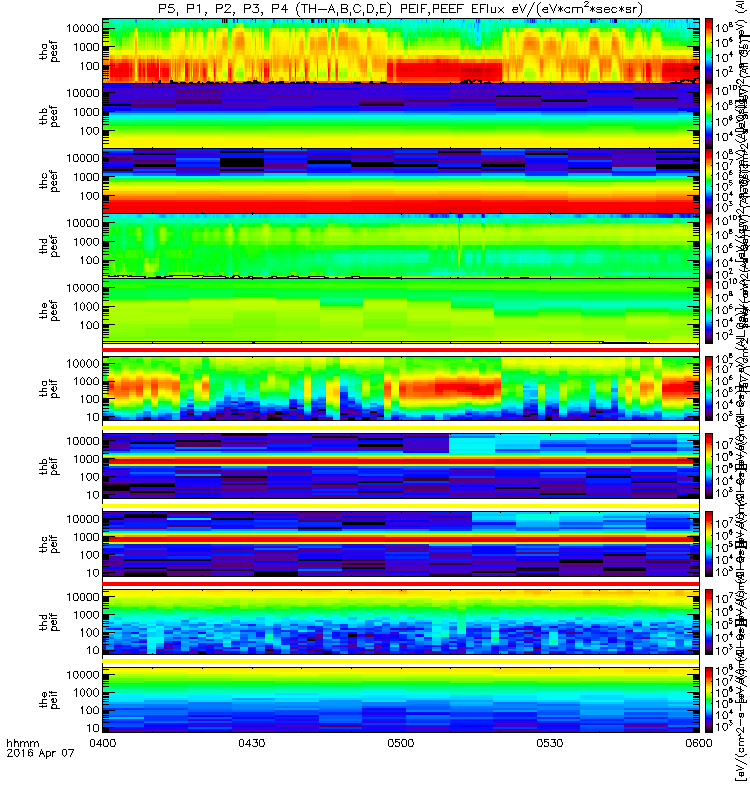Click the 0600 time axis label
Viewport: 750px width, 800px height.
[698, 743]
